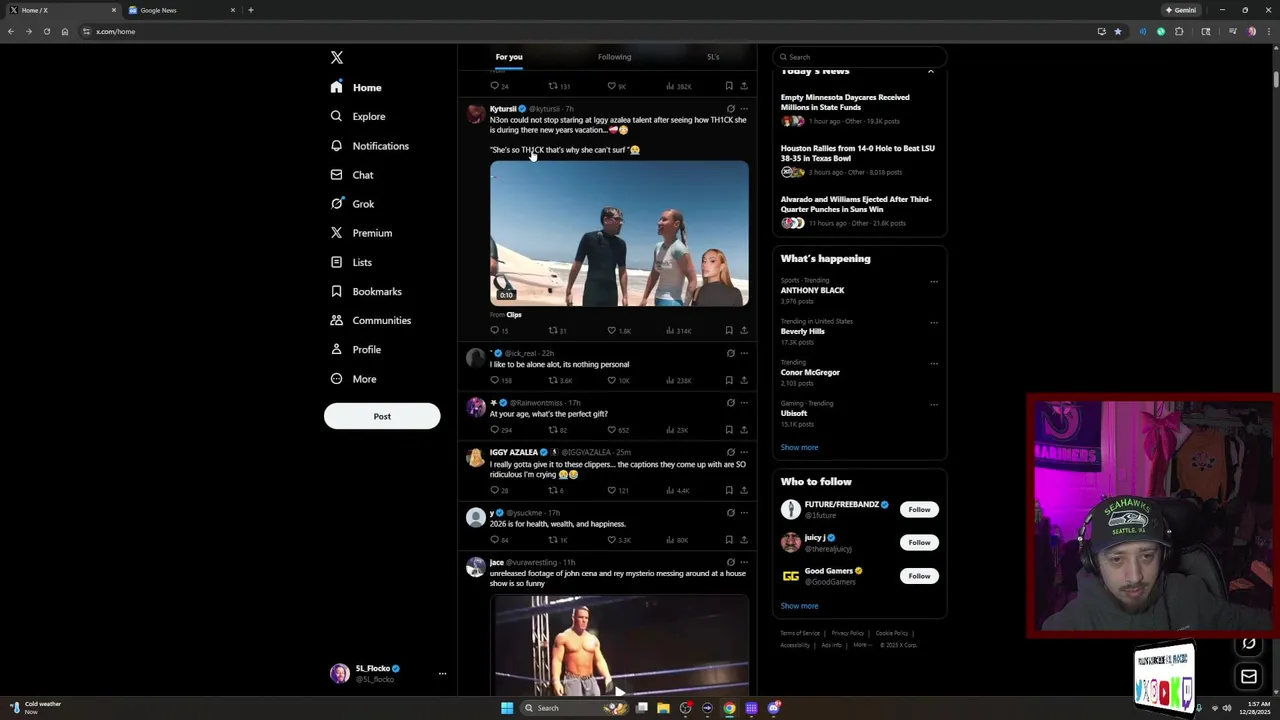Open more options on Kytursii post
Viewport: 1280px width, 720px height.
pos(743,108)
